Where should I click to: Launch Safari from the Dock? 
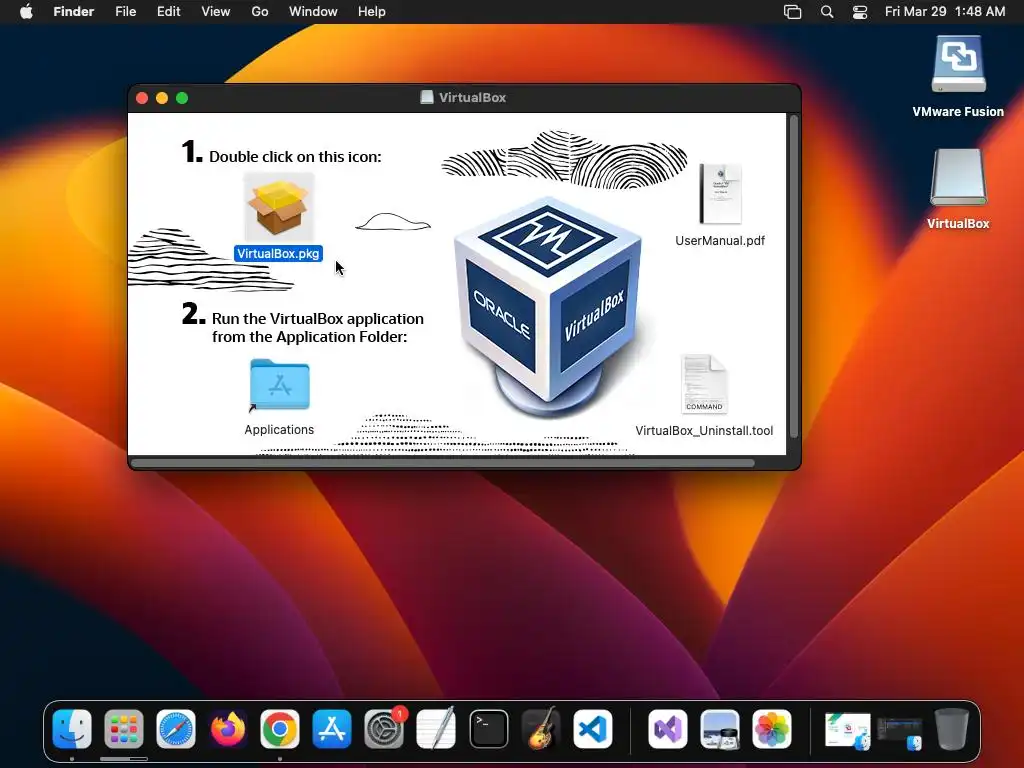(176, 729)
